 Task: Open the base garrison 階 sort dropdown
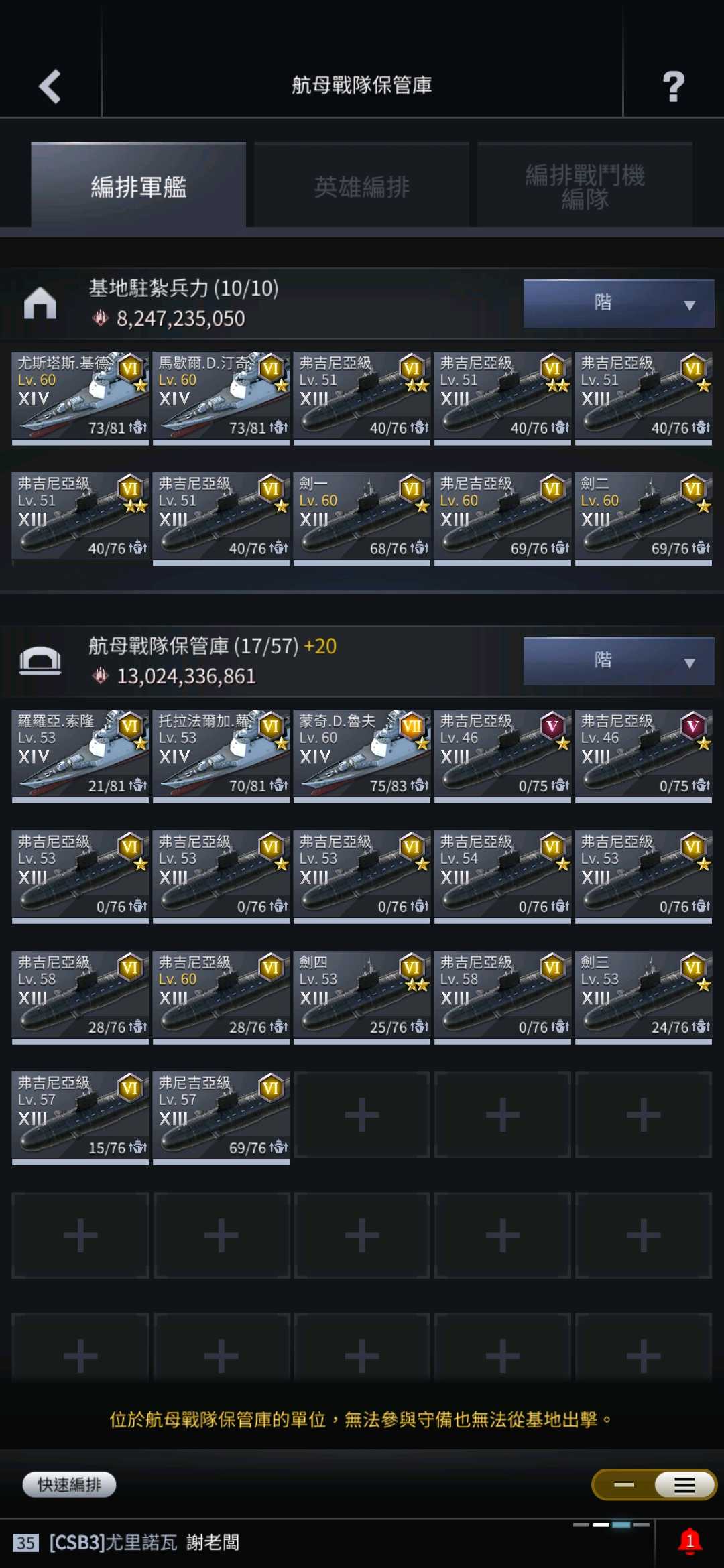(x=618, y=303)
